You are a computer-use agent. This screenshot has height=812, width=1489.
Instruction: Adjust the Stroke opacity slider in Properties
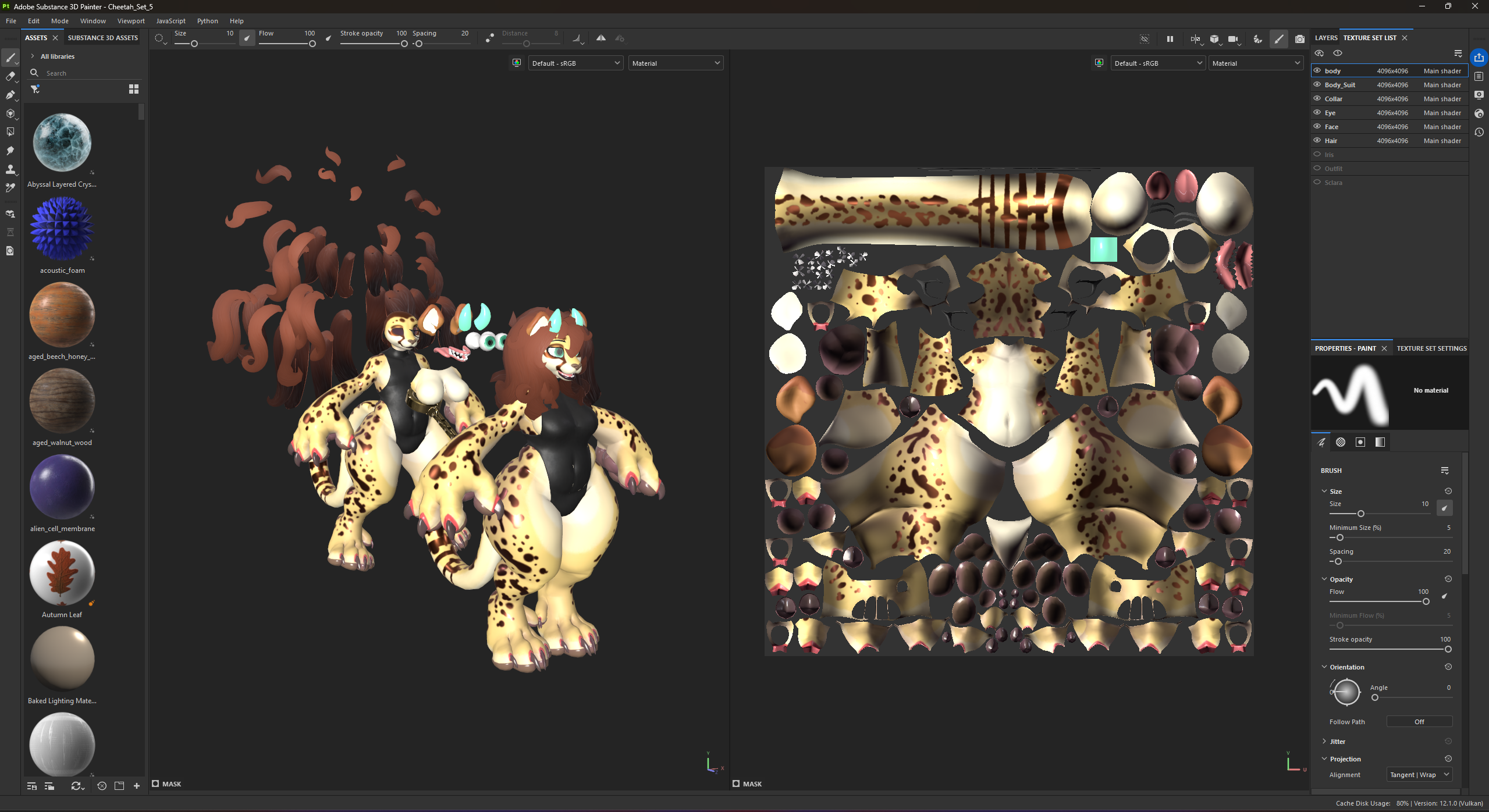[x=1390, y=649]
